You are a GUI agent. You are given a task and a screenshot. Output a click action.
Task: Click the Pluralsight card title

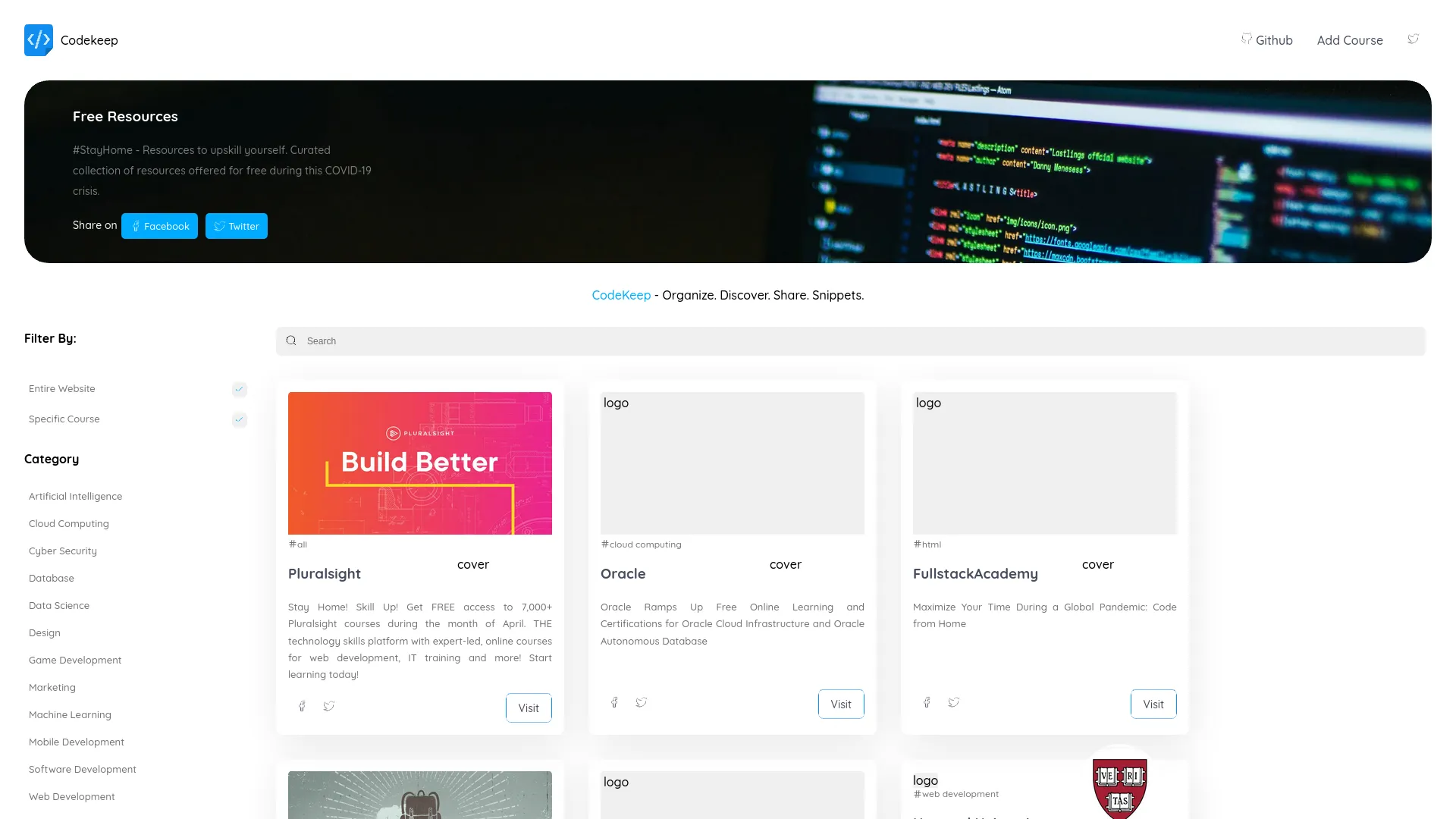pyautogui.click(x=325, y=574)
